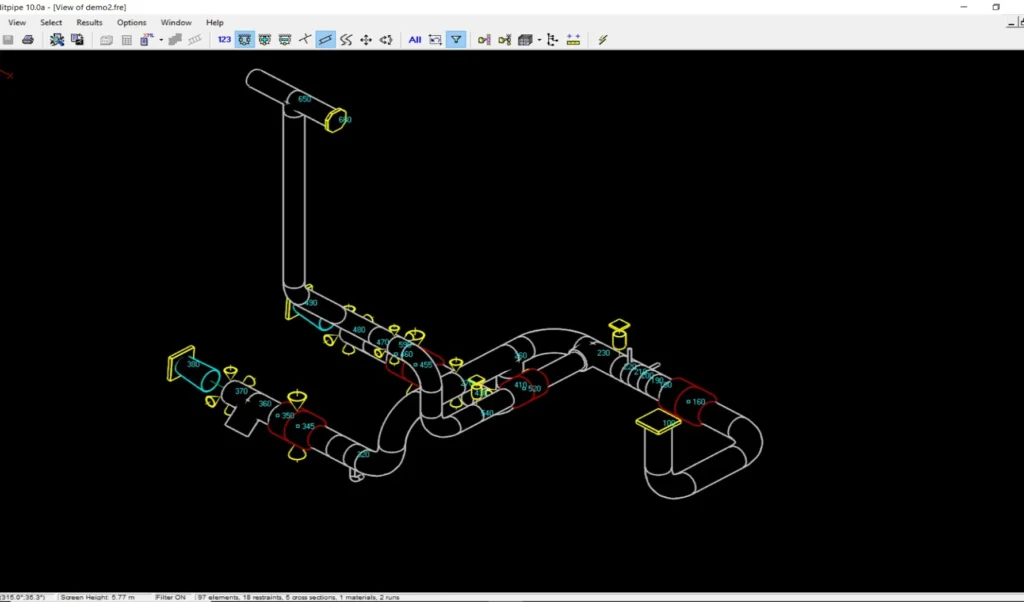Open the print icon
1024x602 pixels.
tap(29, 39)
